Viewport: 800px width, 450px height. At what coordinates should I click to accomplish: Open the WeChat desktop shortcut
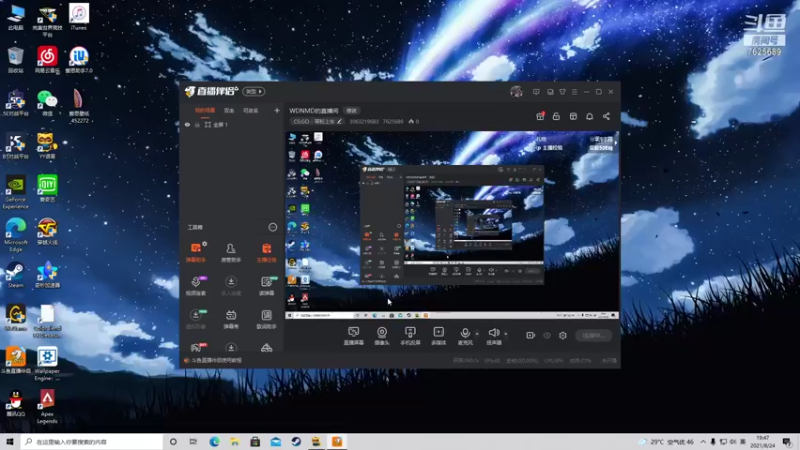(x=47, y=103)
